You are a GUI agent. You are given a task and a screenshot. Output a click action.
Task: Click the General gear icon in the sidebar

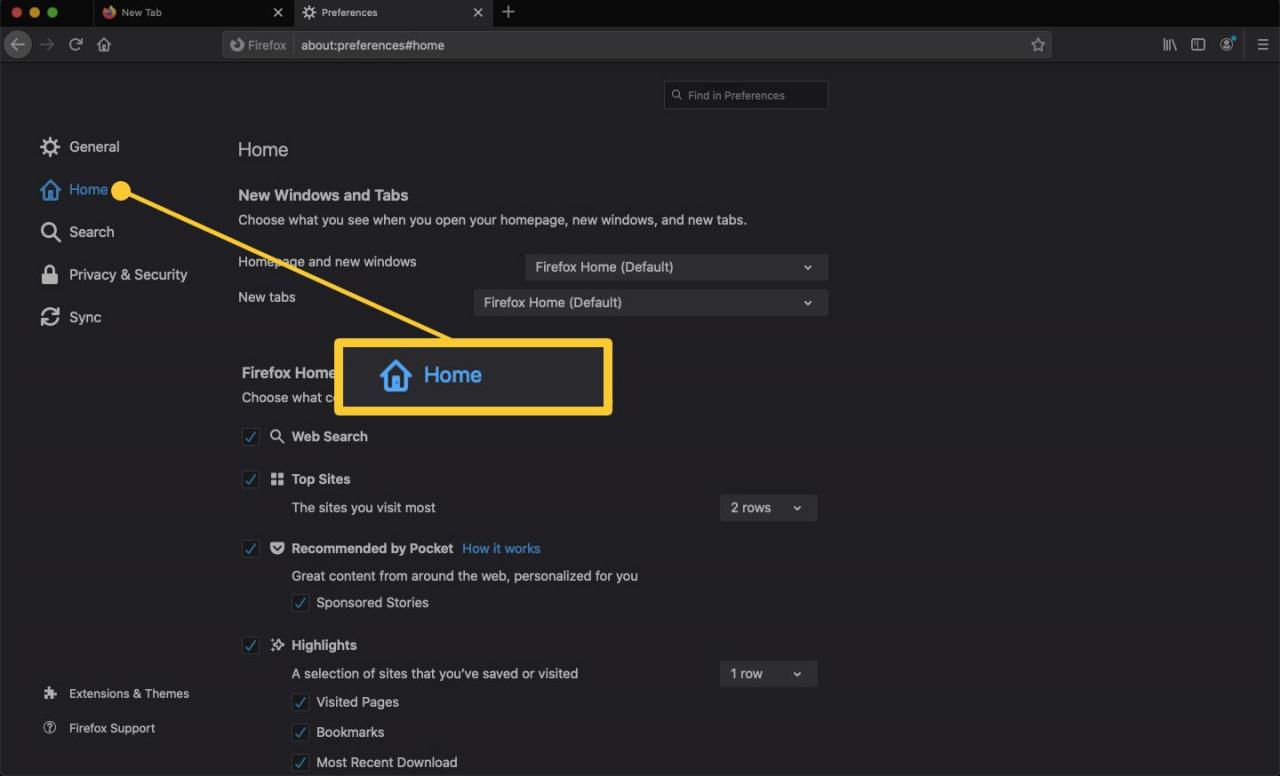click(50, 147)
